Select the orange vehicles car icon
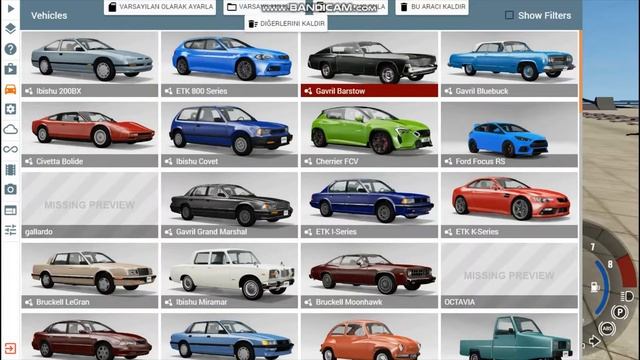640x360 pixels. coord(11,89)
